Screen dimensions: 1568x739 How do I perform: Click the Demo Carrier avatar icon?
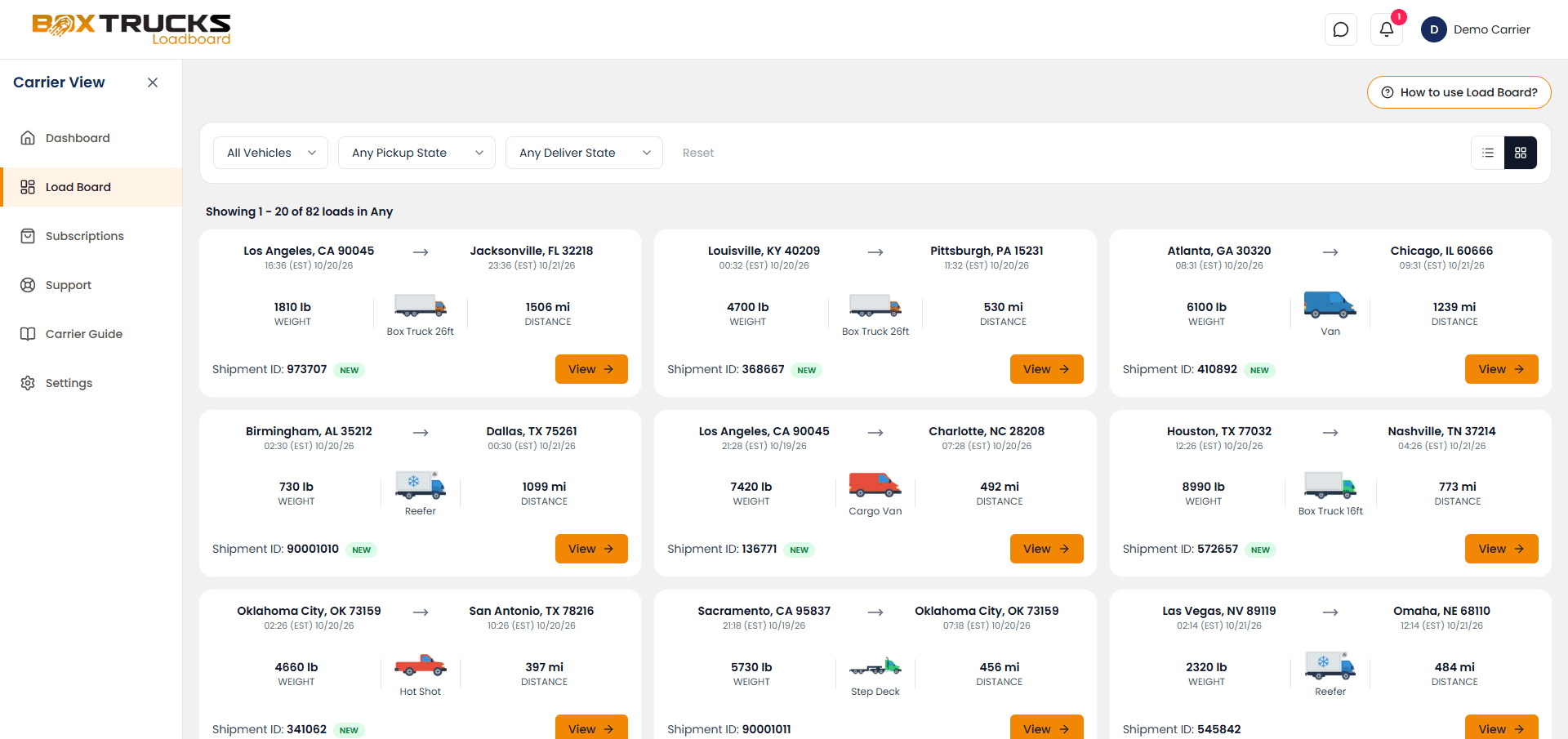coord(1434,29)
